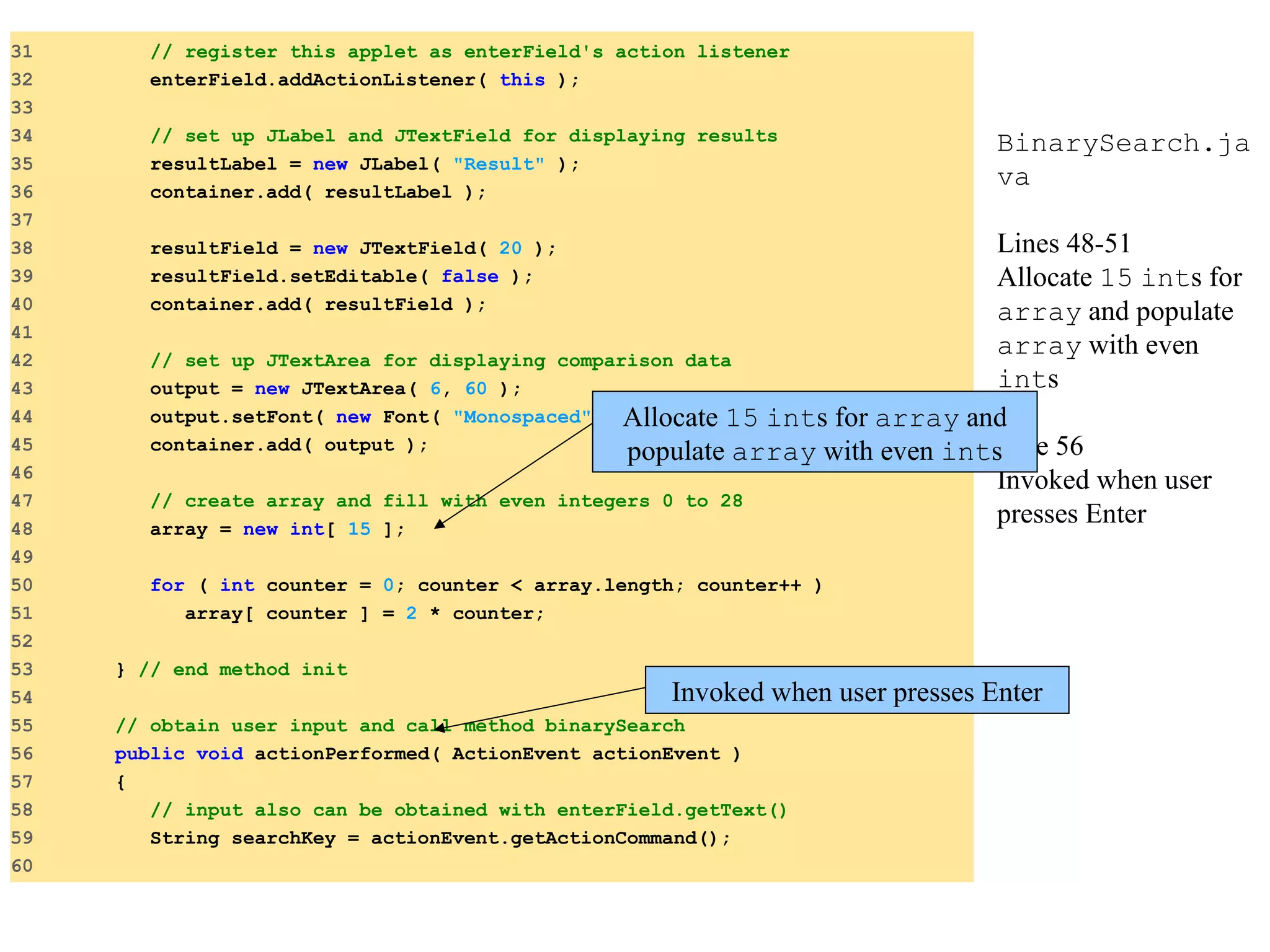Select 'container.add( resultLabel );' on line 36
This screenshot has height=952, width=1270.
click(x=318, y=192)
